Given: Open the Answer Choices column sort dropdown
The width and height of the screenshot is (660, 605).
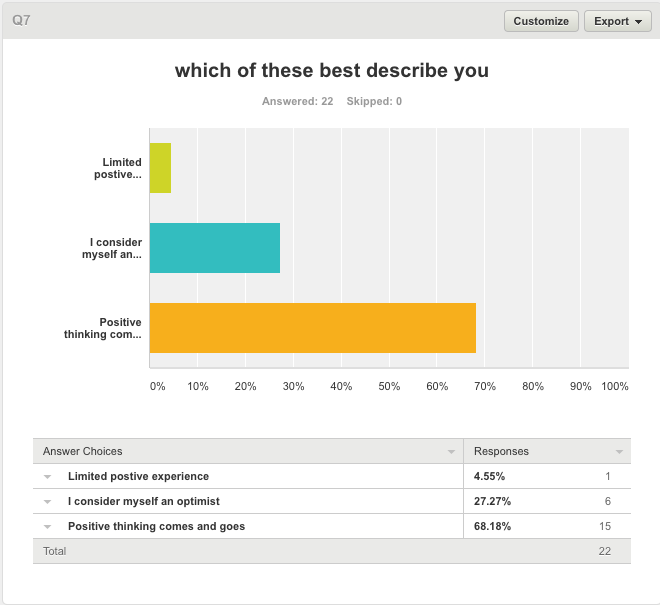Looking at the screenshot, I should coord(450,452).
